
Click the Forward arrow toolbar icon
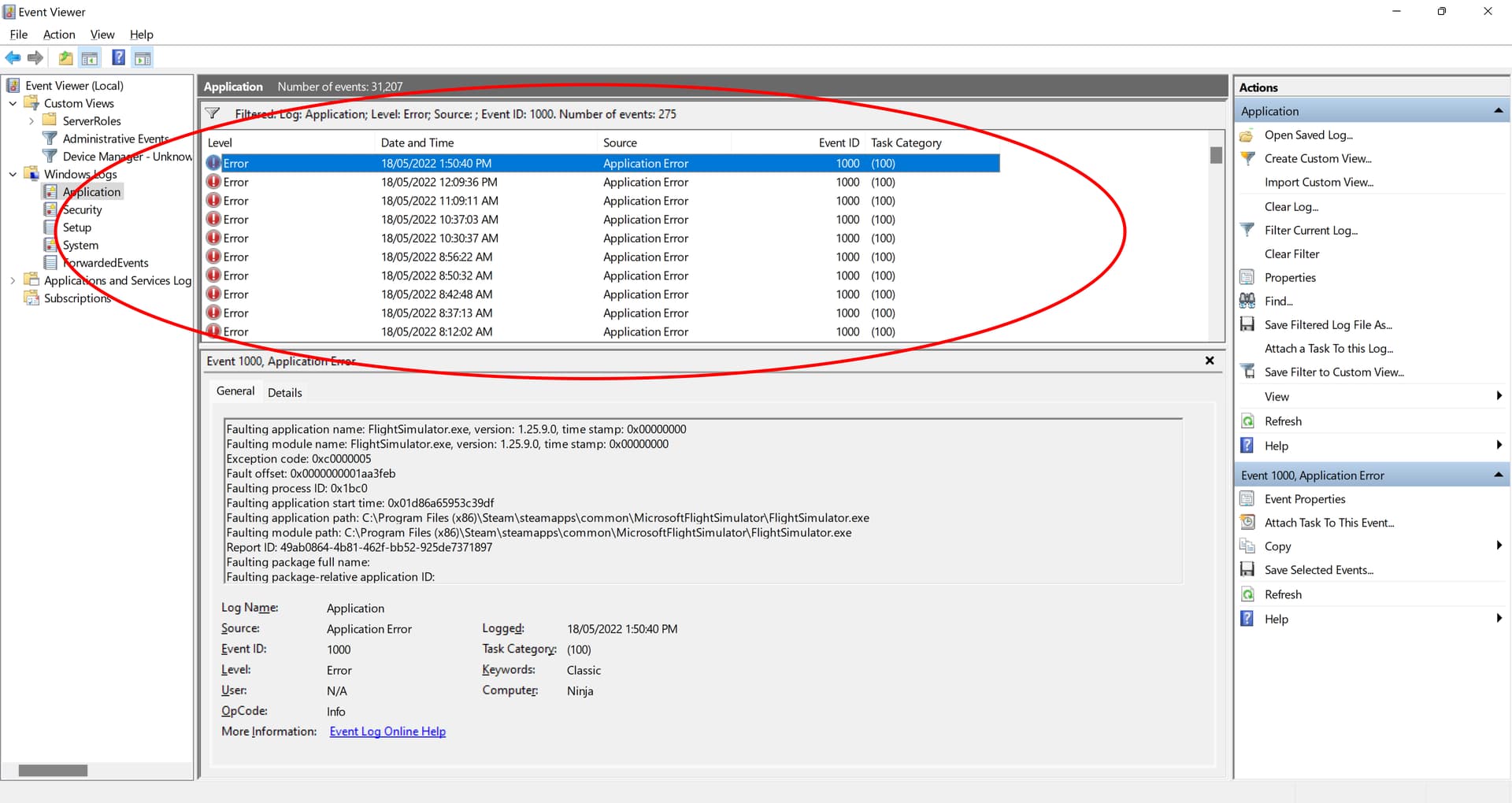pos(35,57)
